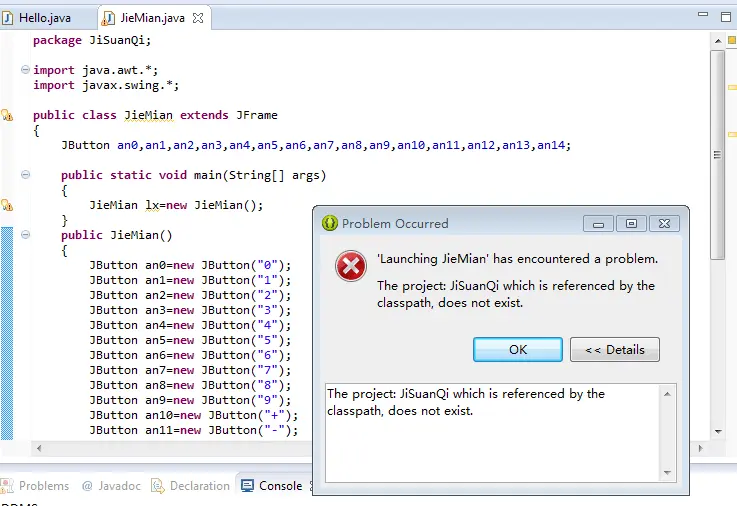
Task: Click the editor horizontal scrollbar left arrow
Action: (39, 448)
